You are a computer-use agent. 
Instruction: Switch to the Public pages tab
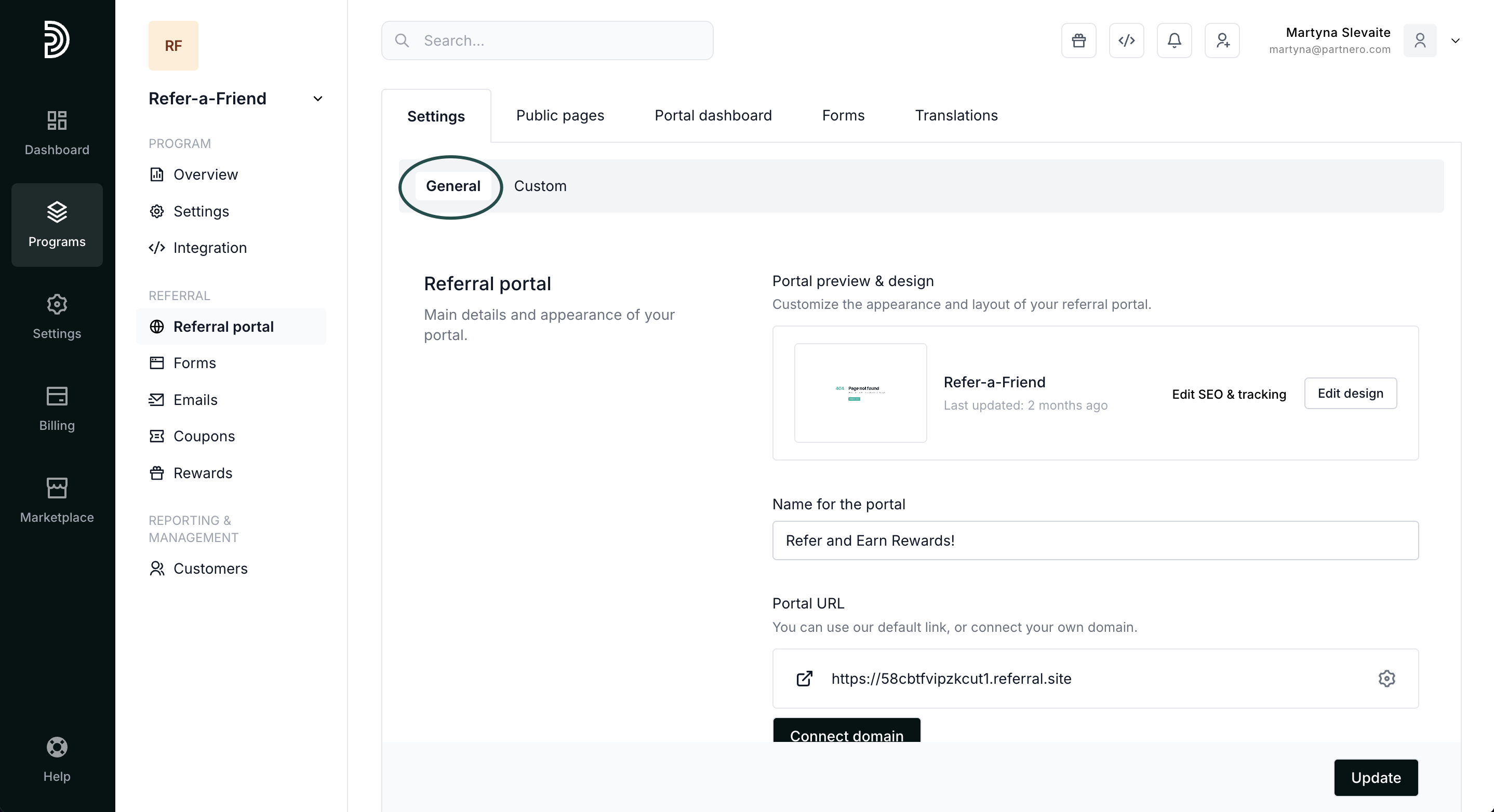coord(559,115)
